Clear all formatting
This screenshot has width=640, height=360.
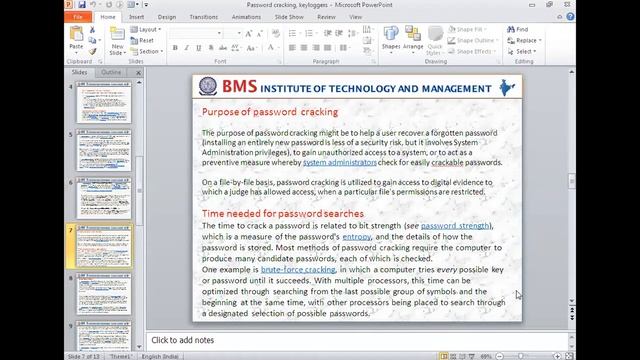click(276, 33)
